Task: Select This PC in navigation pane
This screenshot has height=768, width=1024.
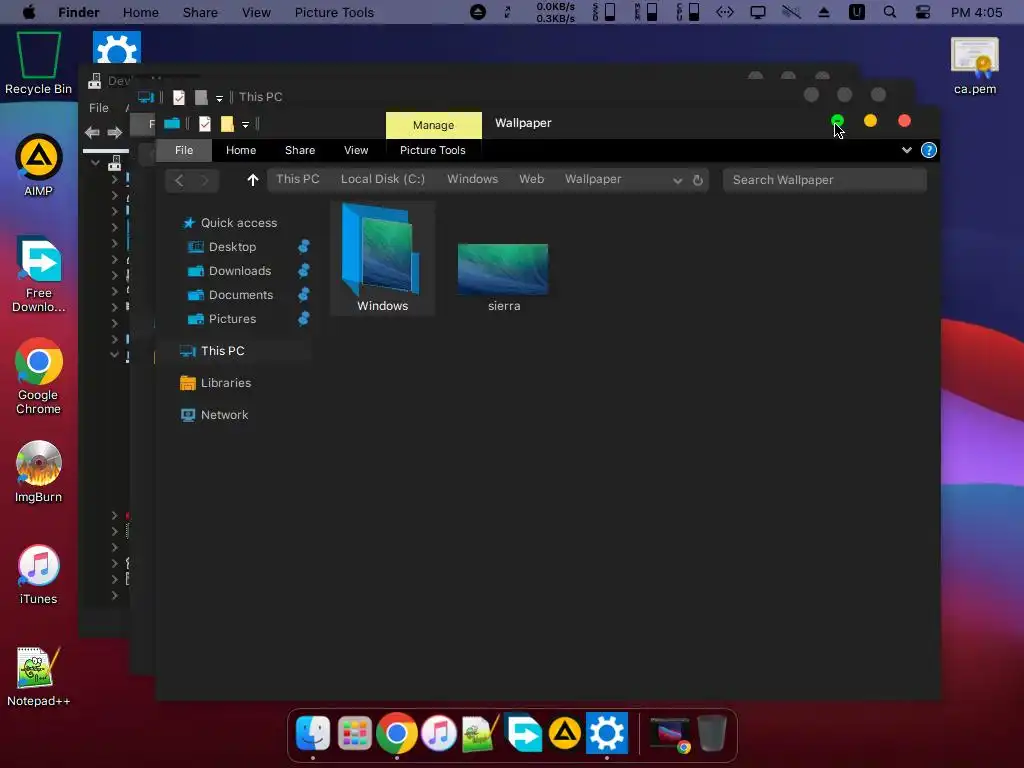Action: click(222, 351)
